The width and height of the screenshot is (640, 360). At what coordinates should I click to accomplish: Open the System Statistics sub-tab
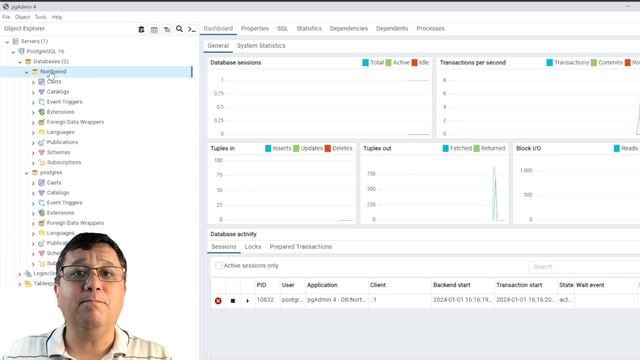261,46
